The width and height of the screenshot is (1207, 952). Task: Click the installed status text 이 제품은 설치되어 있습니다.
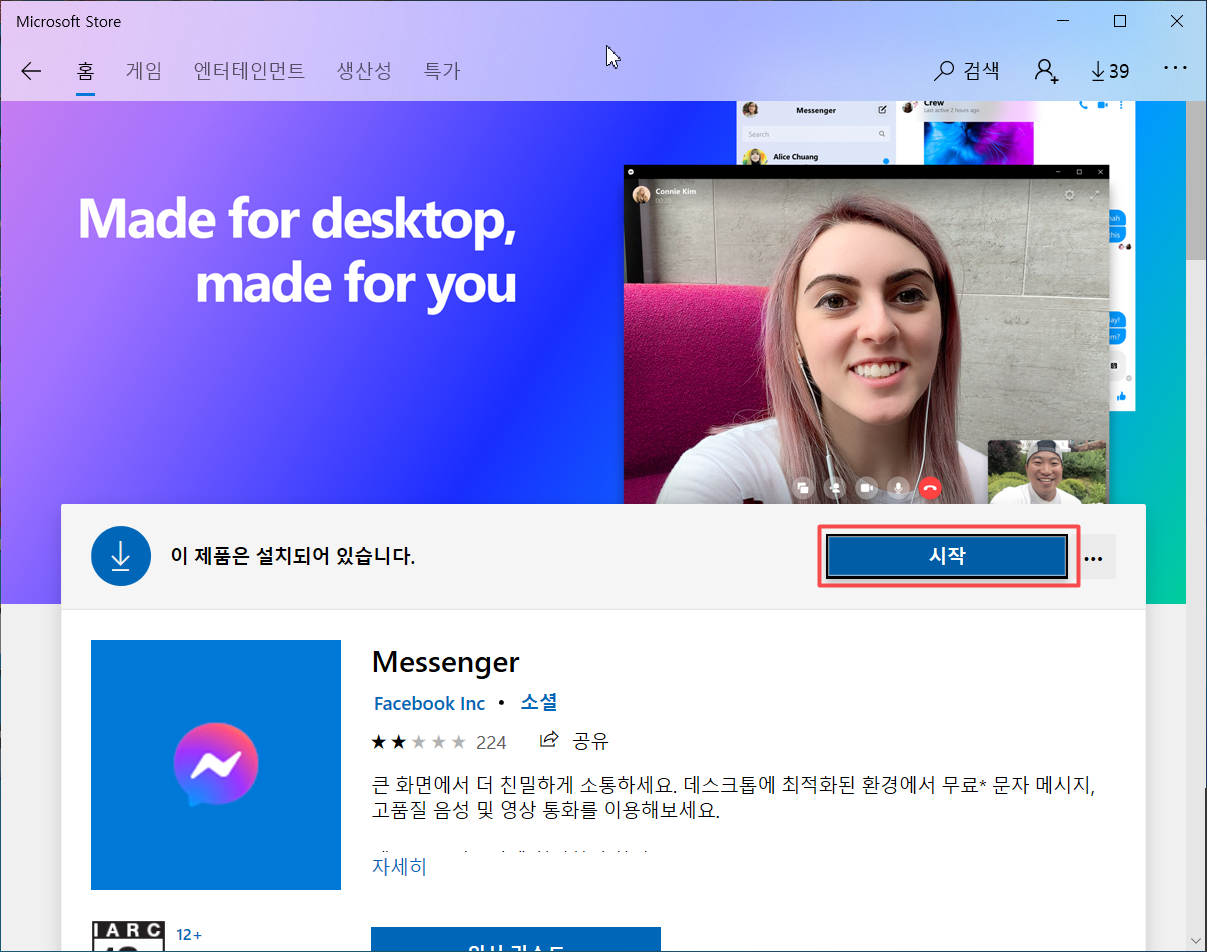[x=293, y=556]
